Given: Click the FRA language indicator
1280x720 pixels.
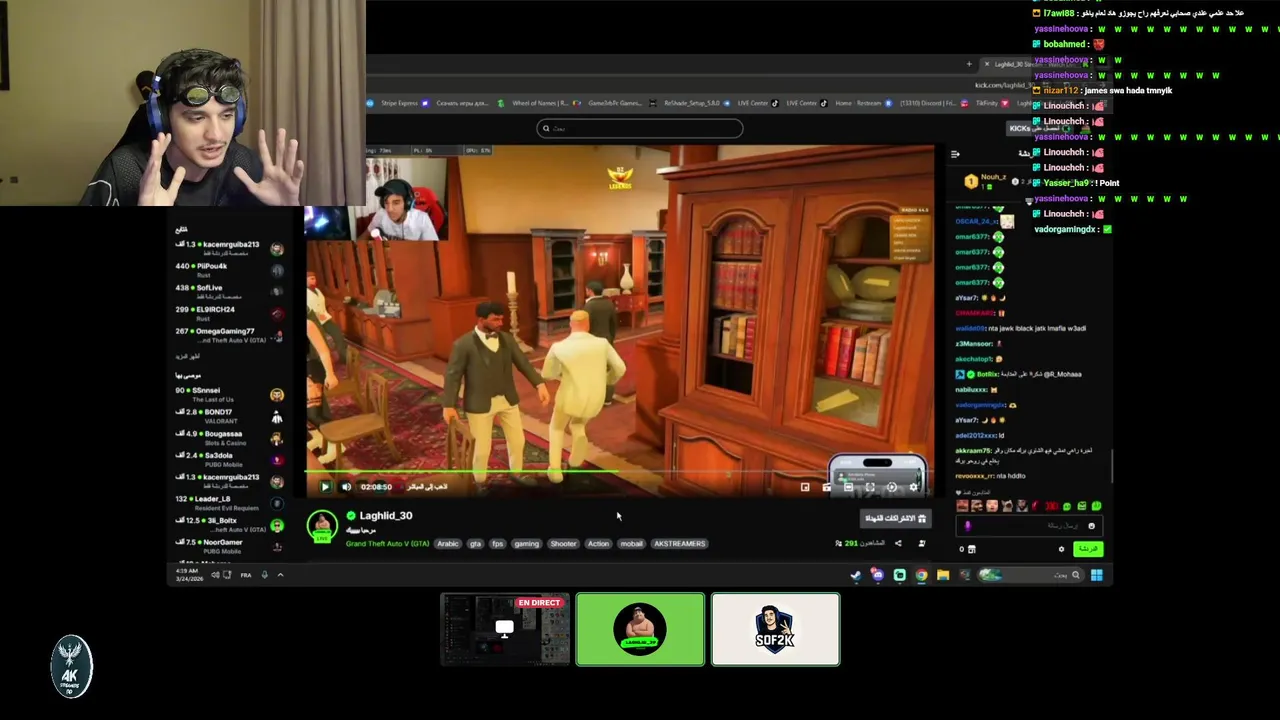Looking at the screenshot, I should click(x=246, y=575).
